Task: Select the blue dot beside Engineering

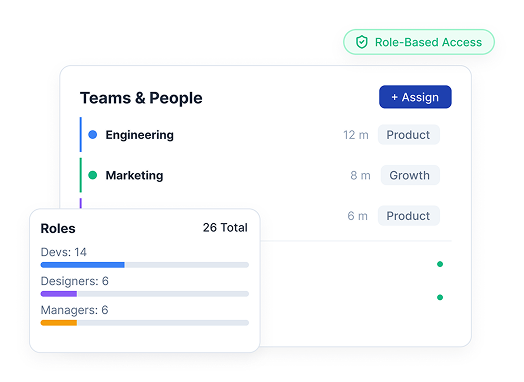Action: [93, 135]
